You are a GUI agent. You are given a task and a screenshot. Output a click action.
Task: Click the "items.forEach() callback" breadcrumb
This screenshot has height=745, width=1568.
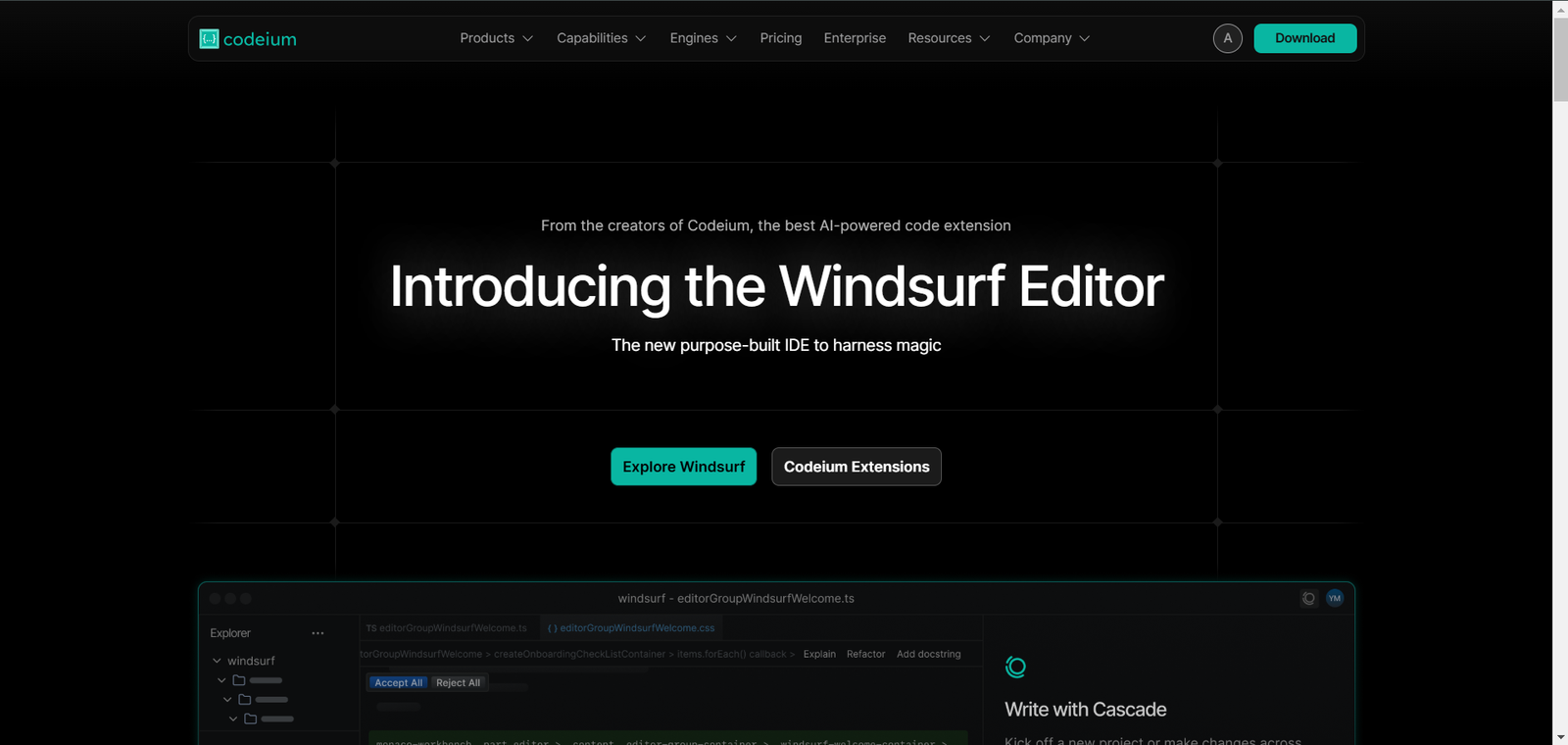[731, 654]
